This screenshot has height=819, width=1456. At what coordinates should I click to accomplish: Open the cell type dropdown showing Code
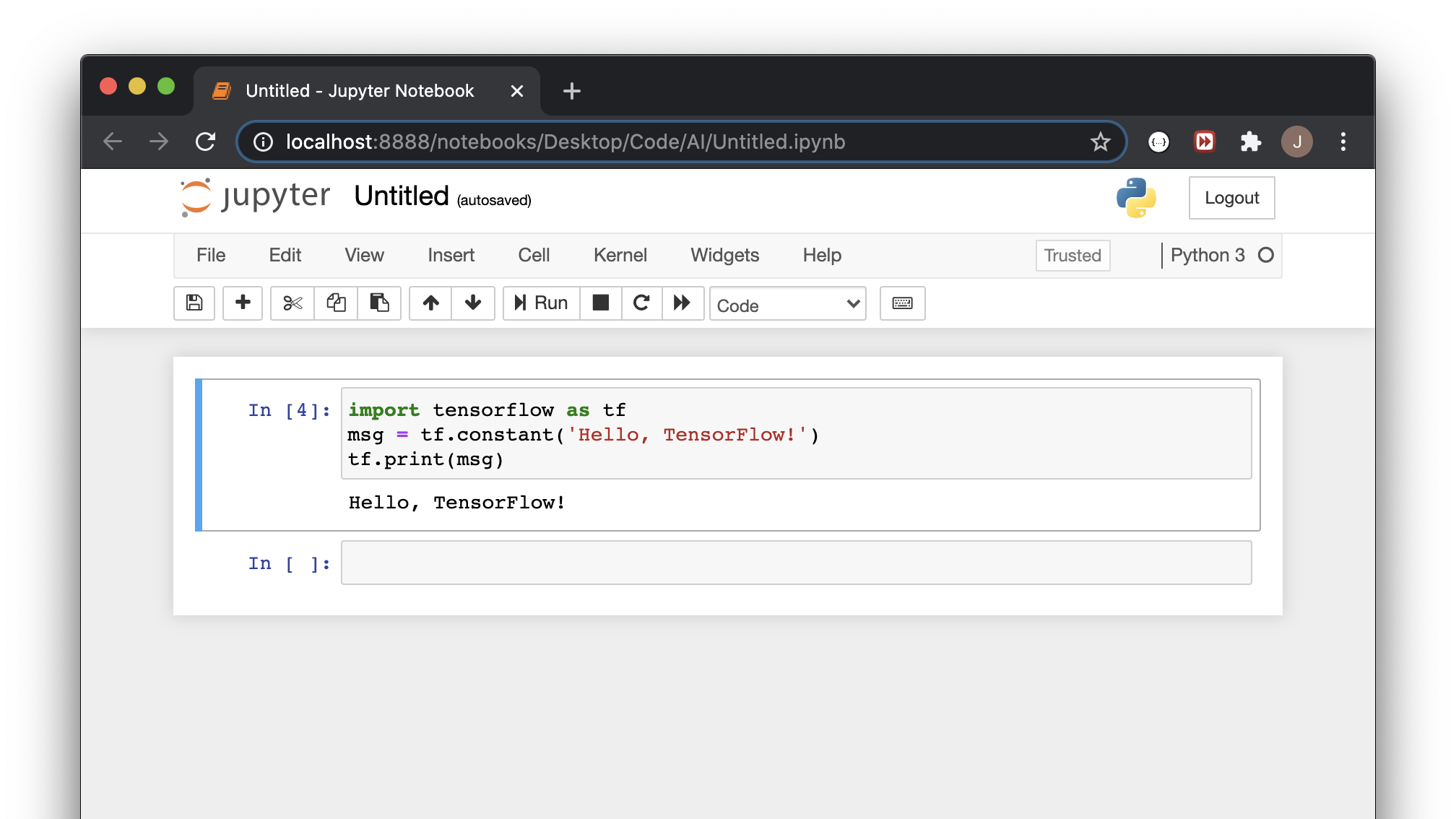point(788,304)
